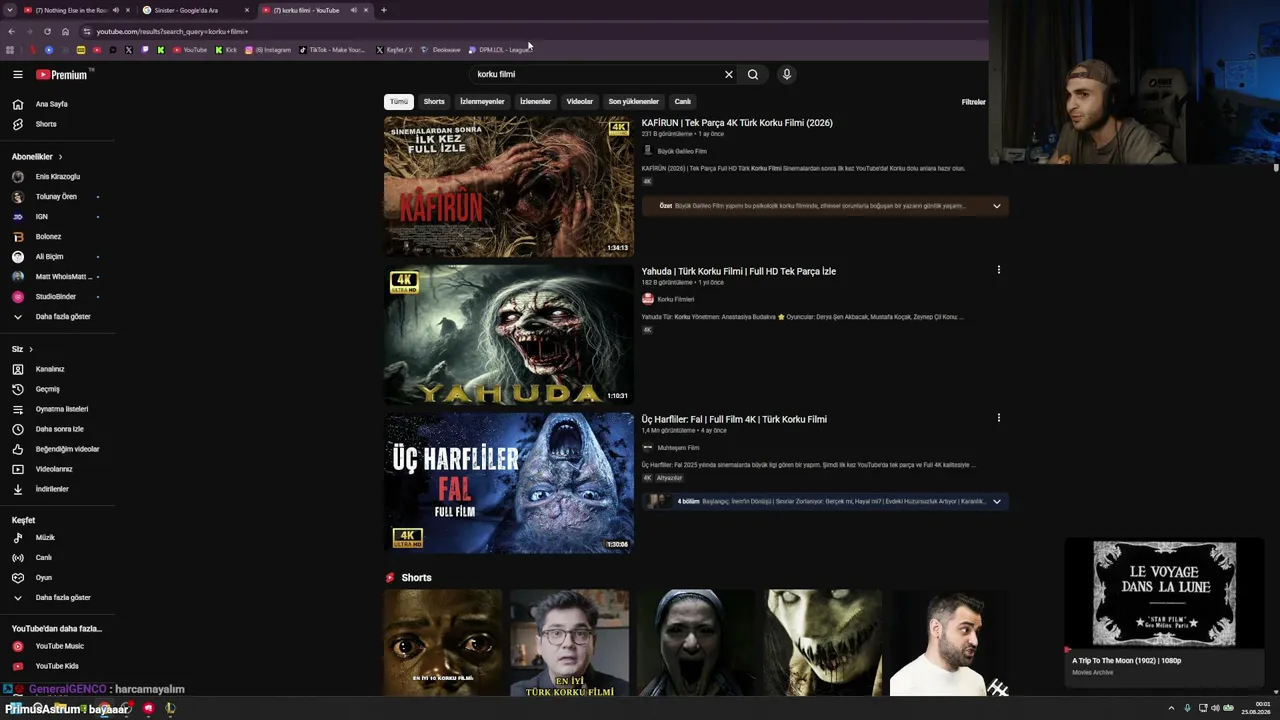
Task: Go to YouTube Premium home logo
Action: 62,74
